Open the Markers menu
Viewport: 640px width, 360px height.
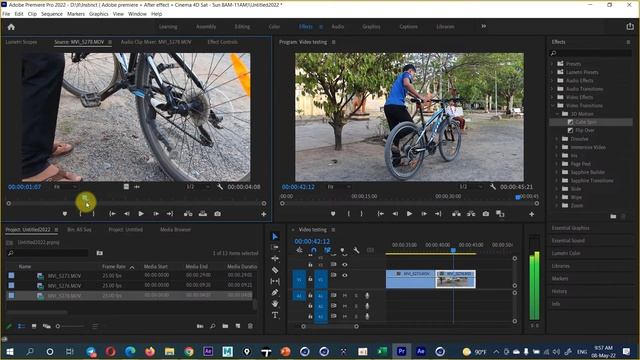[x=76, y=14]
